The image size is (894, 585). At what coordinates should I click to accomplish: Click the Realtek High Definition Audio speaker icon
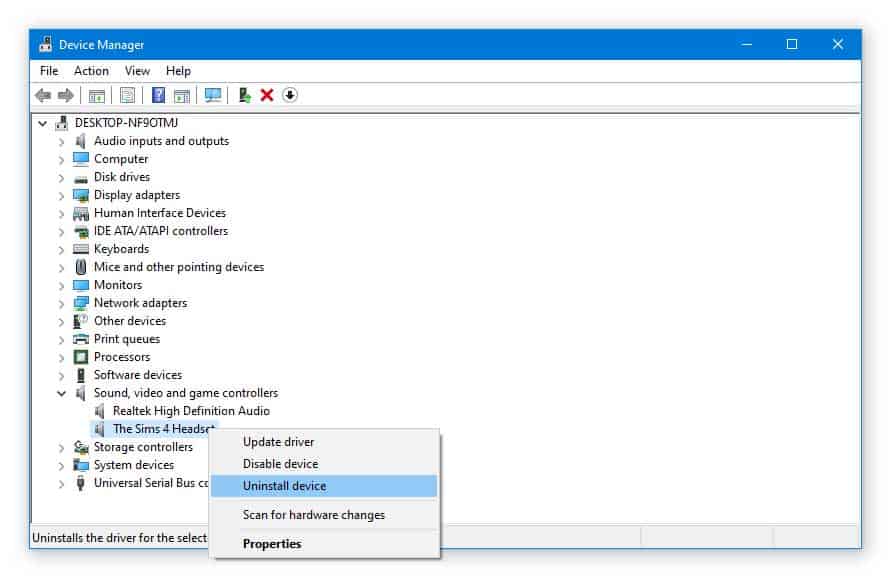[100, 411]
